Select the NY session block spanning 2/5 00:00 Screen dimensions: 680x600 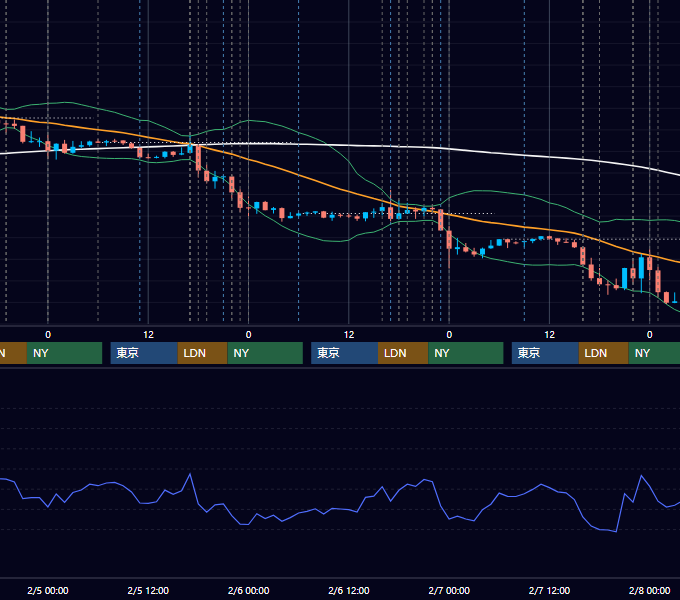(64, 353)
